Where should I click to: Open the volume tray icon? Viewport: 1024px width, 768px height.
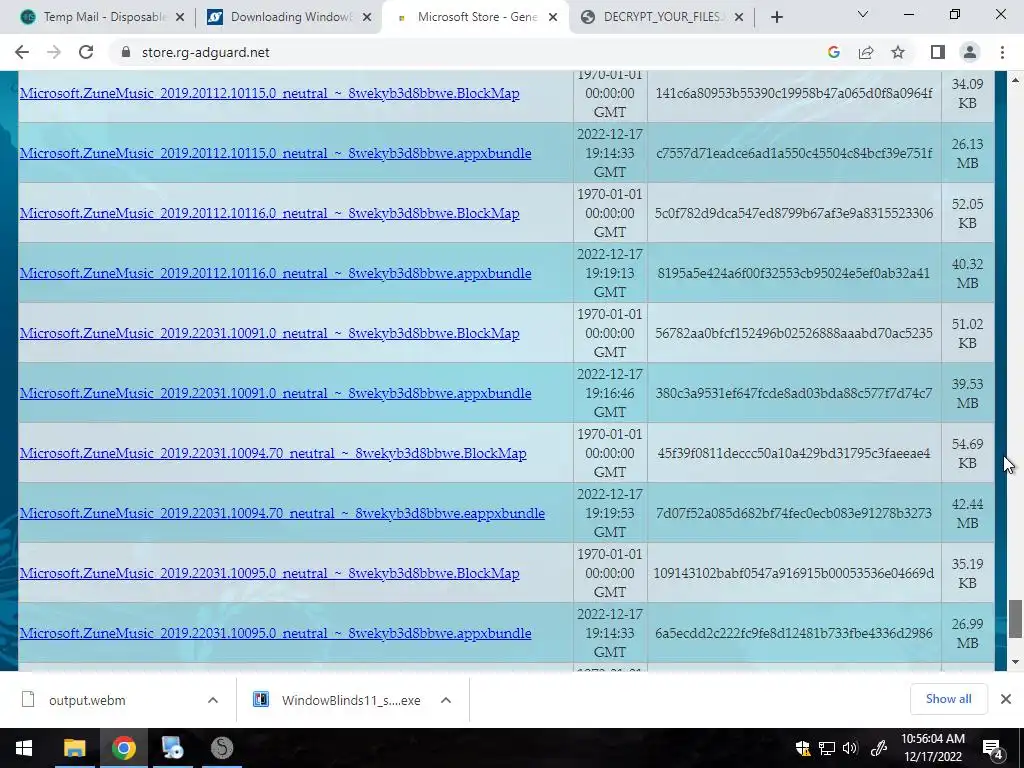click(x=850, y=748)
